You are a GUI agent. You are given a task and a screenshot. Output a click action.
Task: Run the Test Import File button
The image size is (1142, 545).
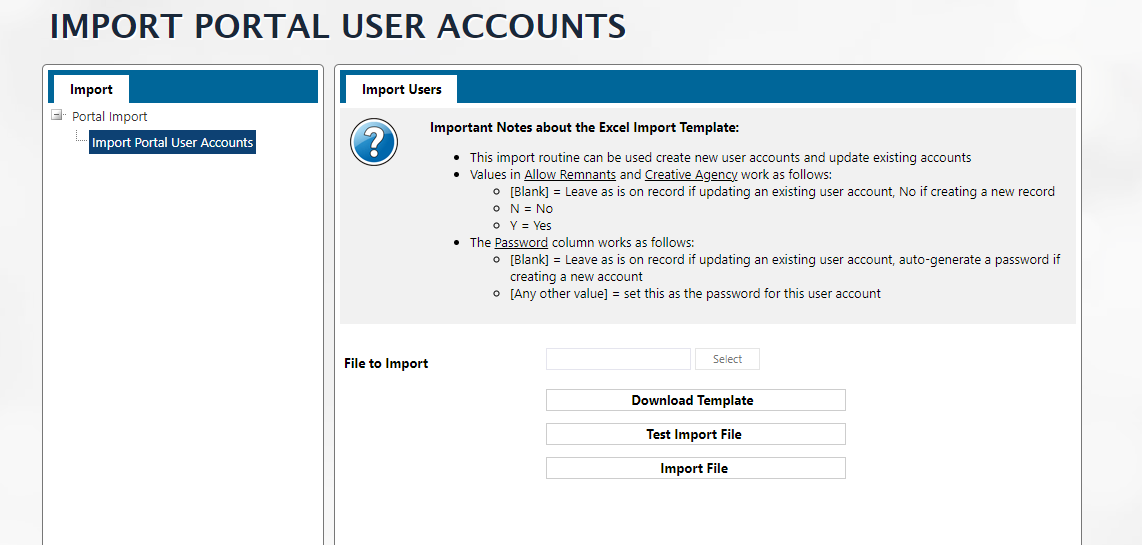(x=695, y=434)
